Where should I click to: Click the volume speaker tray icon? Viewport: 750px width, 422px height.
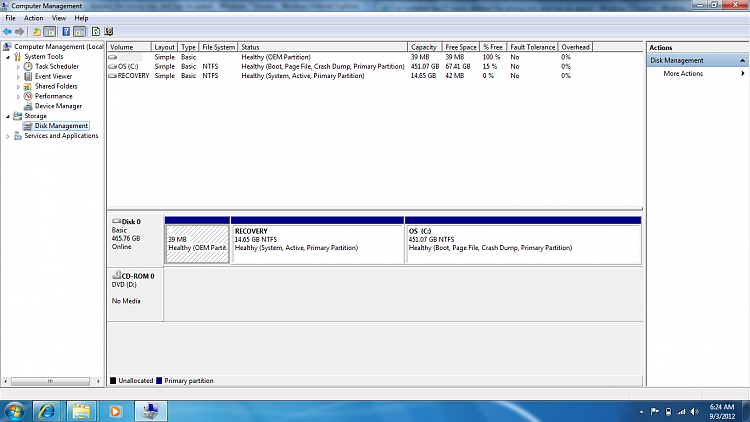coord(695,411)
